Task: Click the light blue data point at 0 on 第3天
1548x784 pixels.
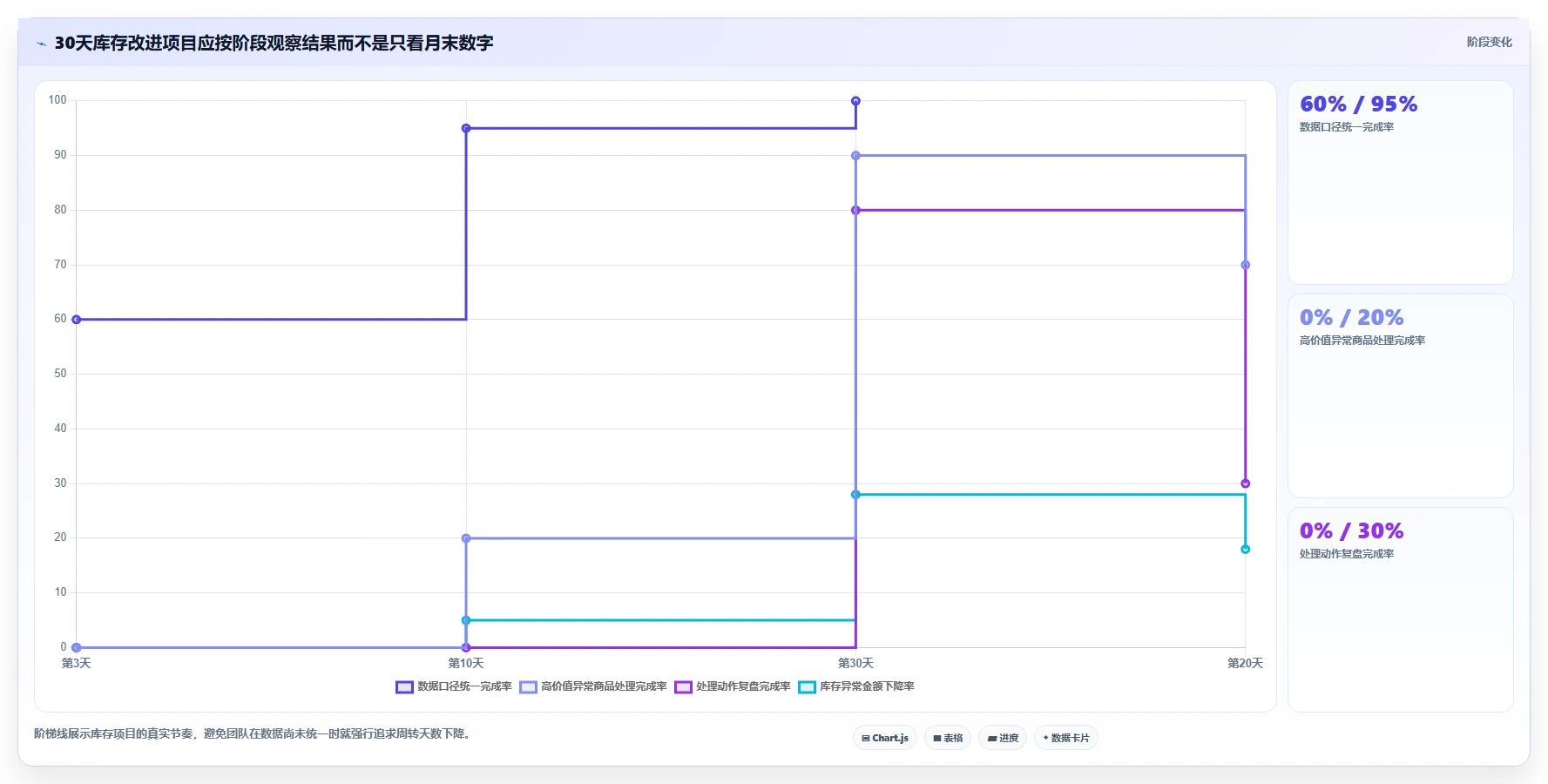Action: [x=77, y=647]
